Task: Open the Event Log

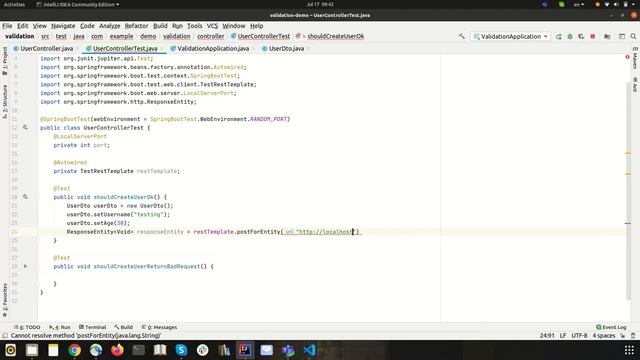Action: [611, 327]
